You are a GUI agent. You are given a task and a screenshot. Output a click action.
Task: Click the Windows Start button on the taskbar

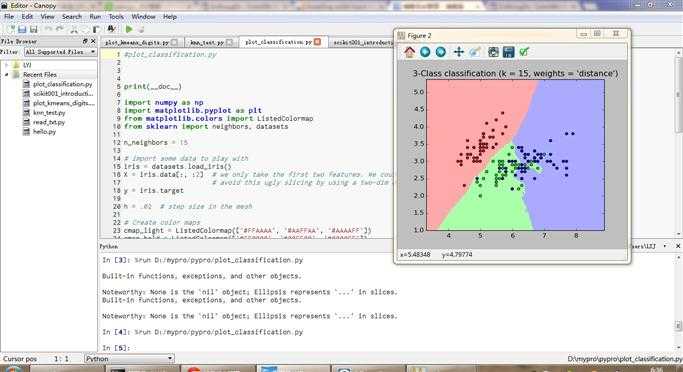tap(12, 369)
